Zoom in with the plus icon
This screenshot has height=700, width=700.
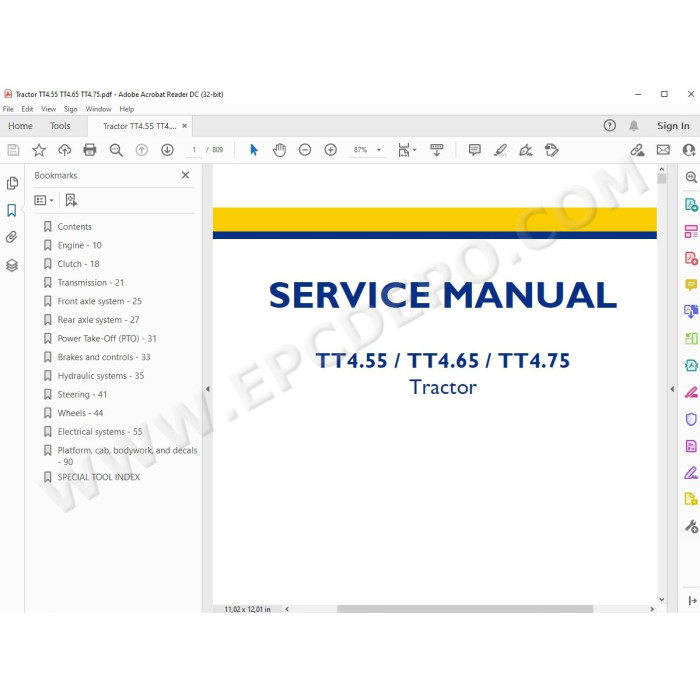(330, 150)
